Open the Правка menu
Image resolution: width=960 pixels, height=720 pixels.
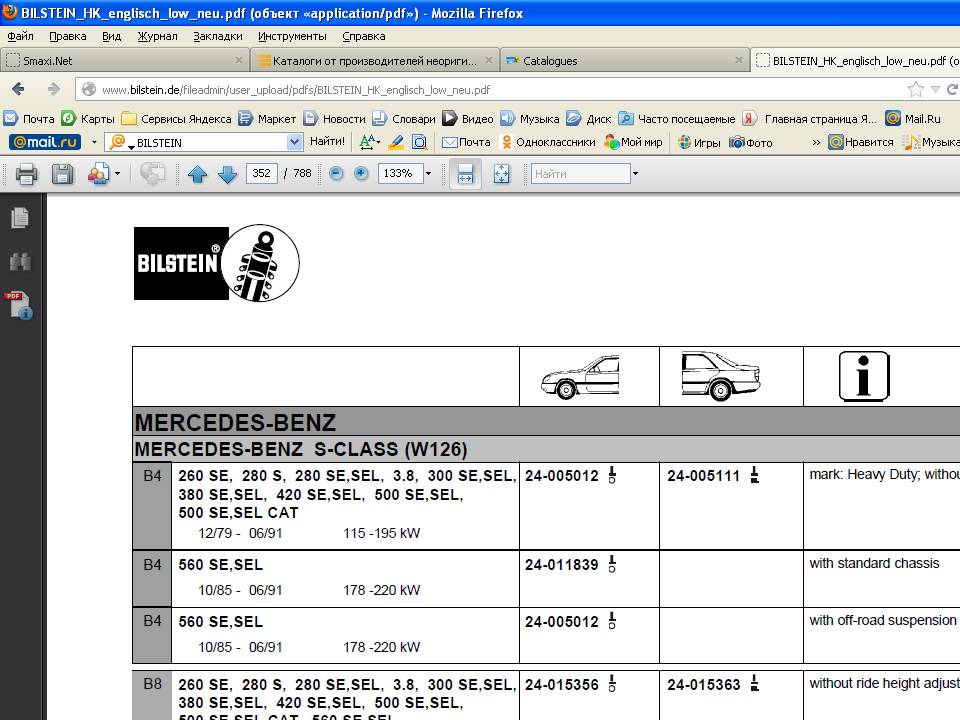[67, 36]
